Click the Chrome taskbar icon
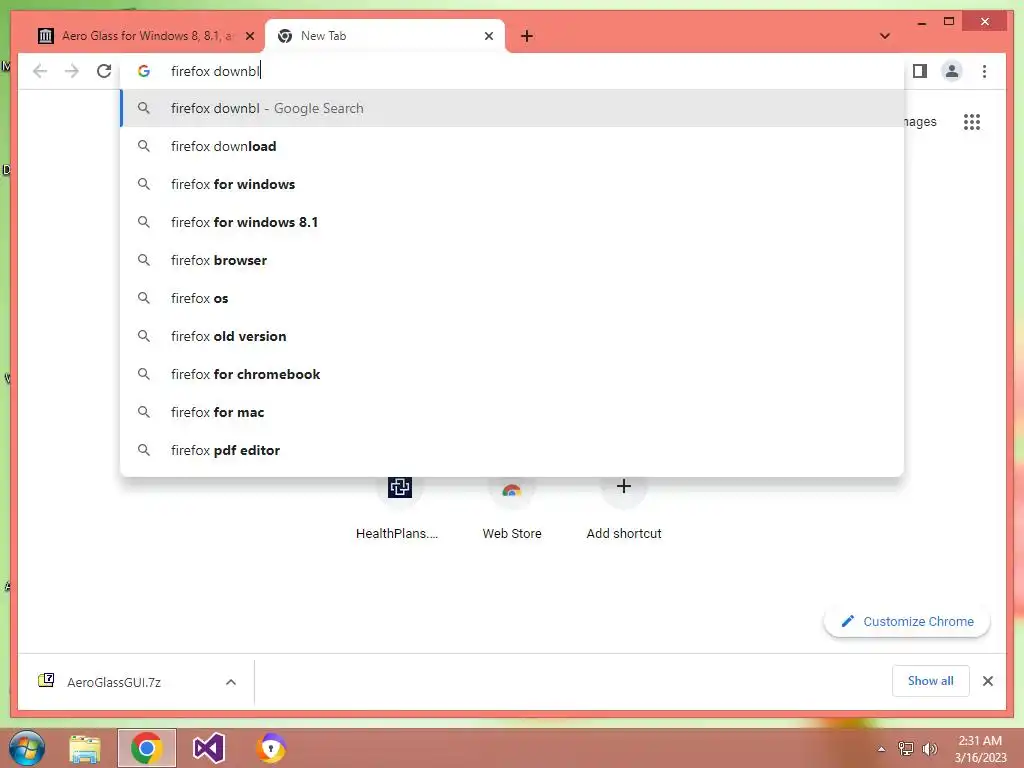1024x768 pixels. pyautogui.click(x=146, y=748)
